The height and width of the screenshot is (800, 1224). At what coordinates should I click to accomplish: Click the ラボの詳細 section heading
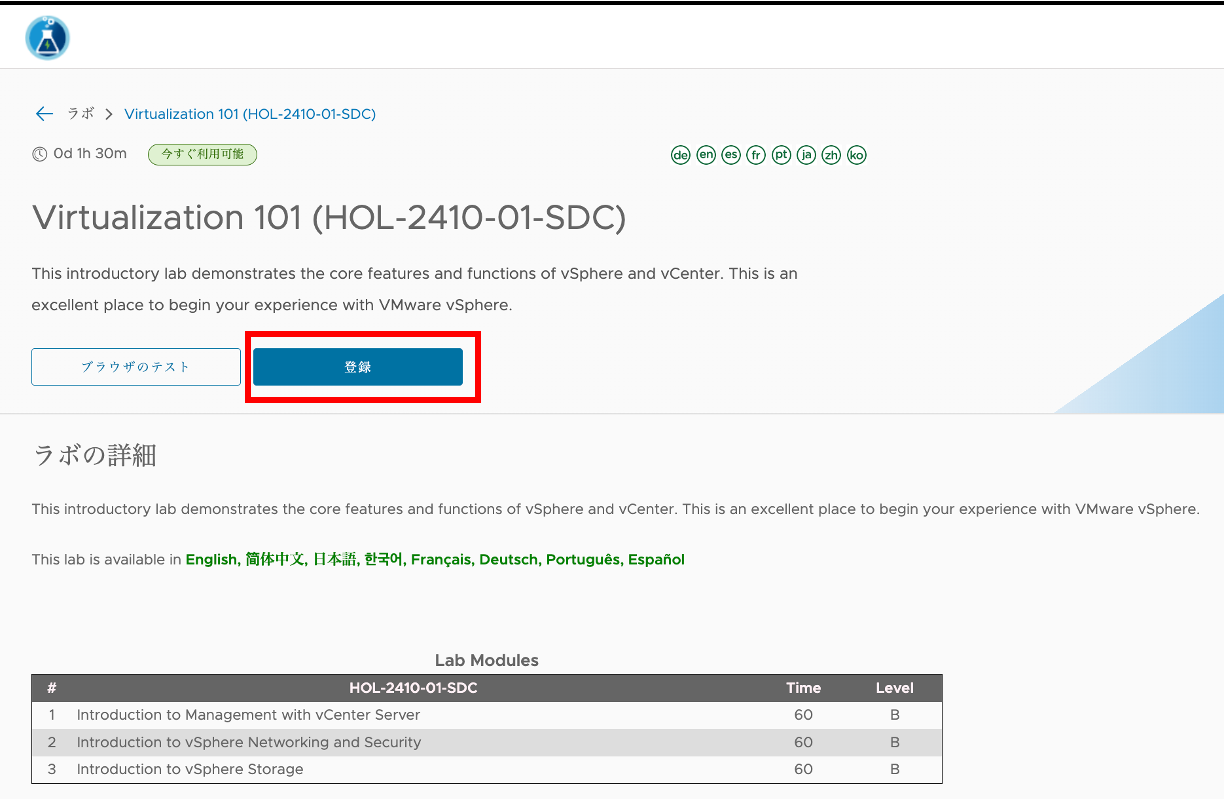pos(94,456)
